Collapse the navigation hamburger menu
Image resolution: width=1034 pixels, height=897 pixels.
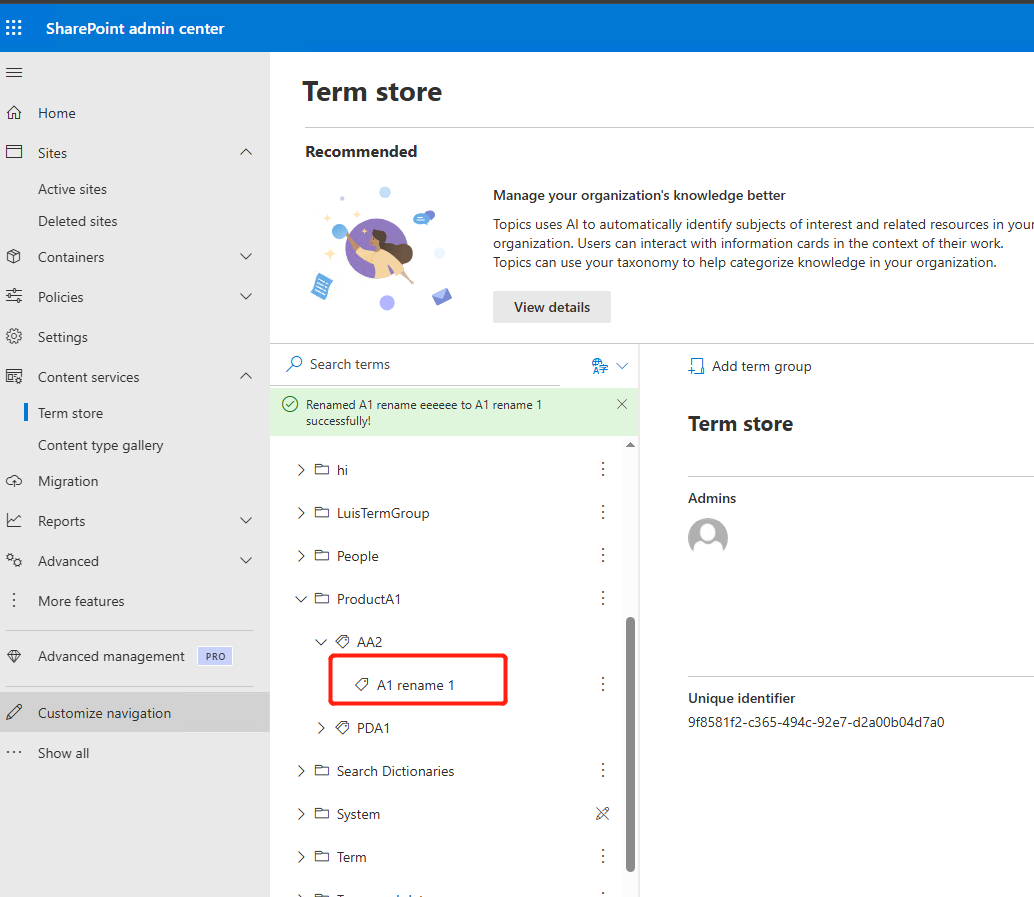(14, 73)
